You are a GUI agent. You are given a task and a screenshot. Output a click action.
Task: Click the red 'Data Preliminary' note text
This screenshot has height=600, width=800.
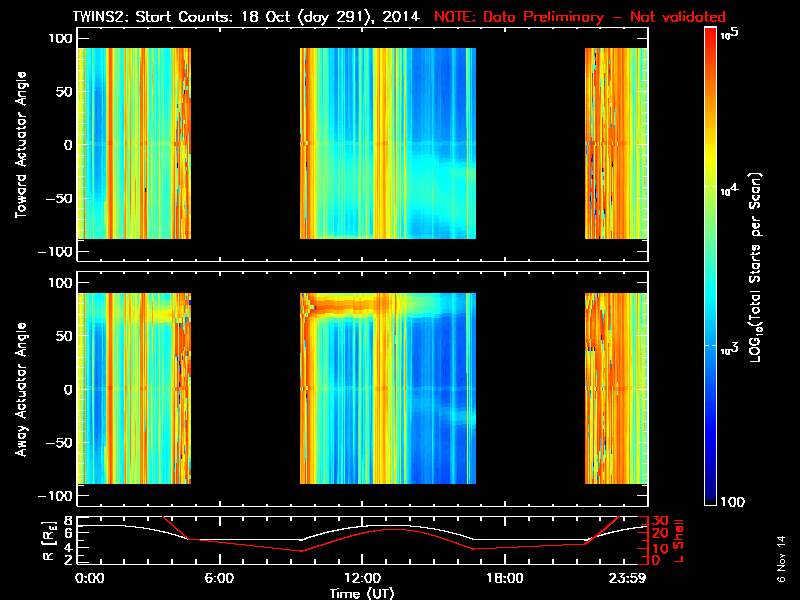580,17
